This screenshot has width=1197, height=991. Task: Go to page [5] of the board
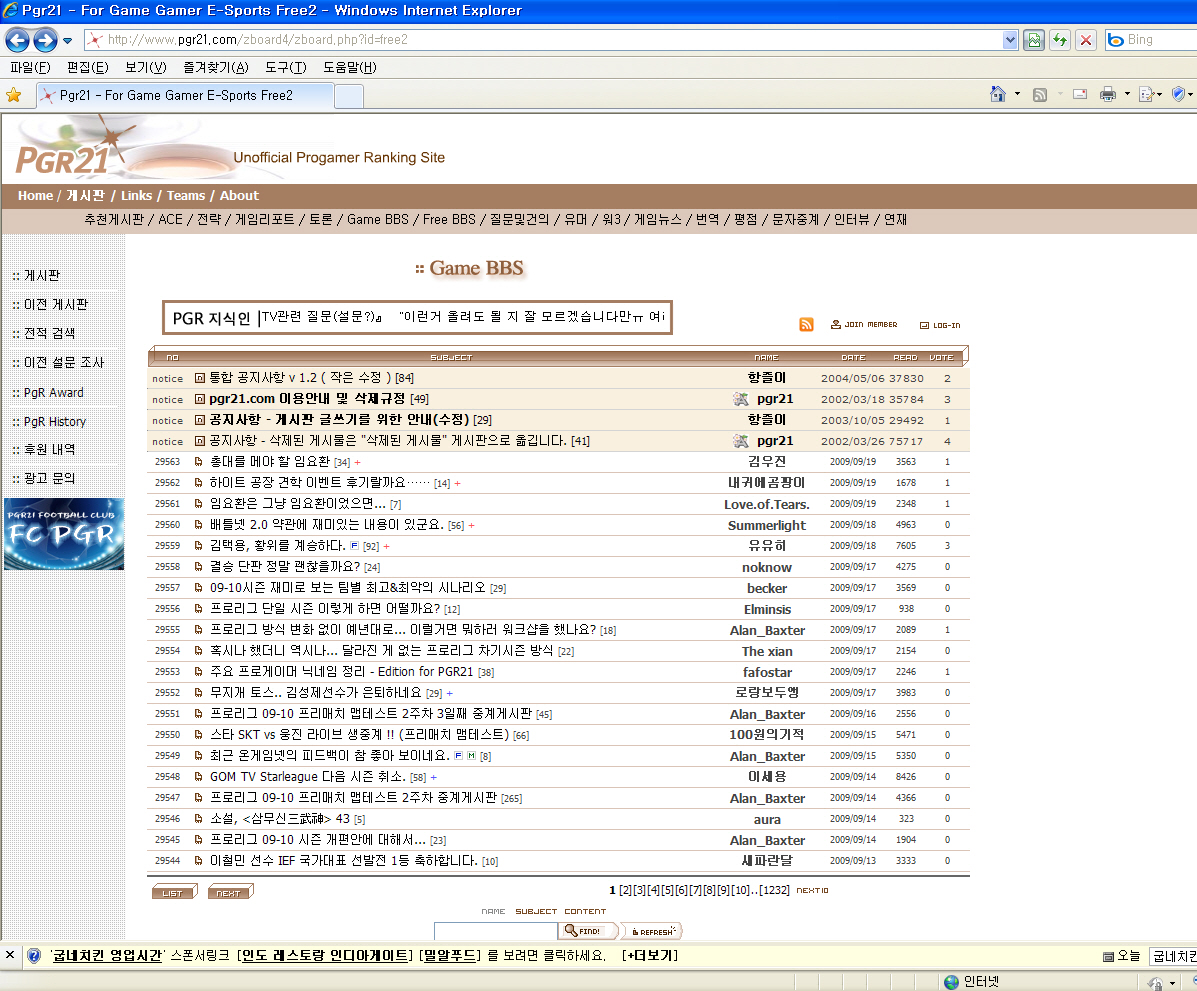pos(668,890)
